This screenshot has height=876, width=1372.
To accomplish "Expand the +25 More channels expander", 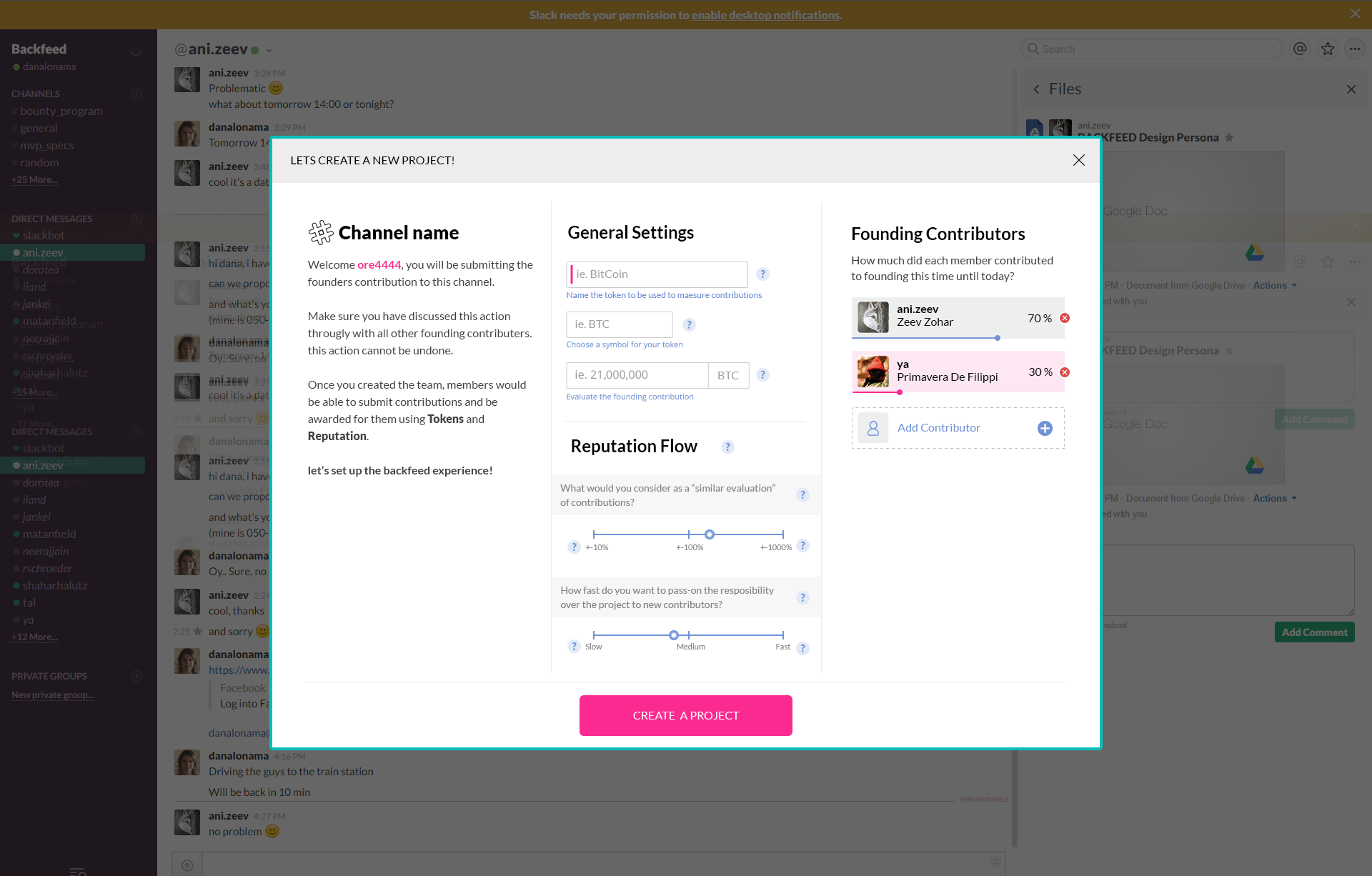I will (34, 180).
